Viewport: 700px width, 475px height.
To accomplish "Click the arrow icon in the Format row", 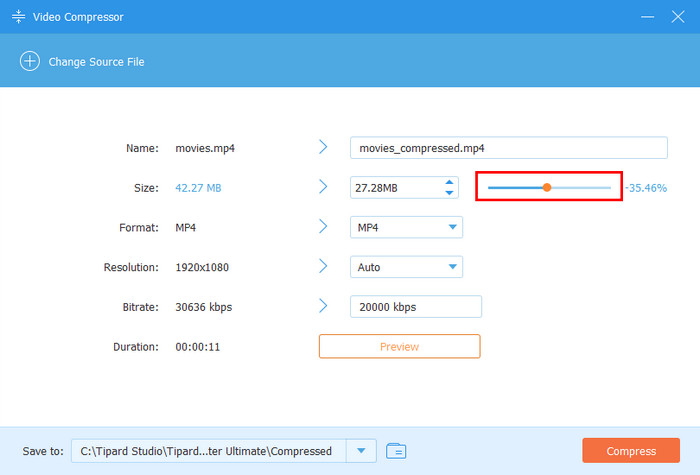I will coord(323,227).
